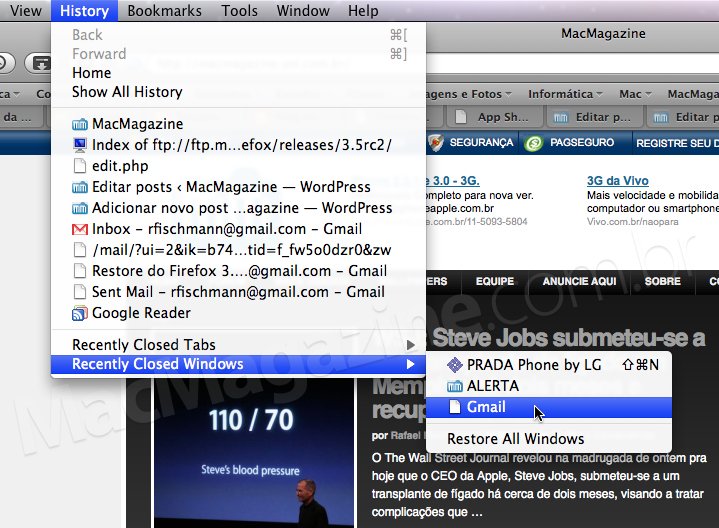Open Index of ftp releases/3.5rc2 entry
The image size is (719, 528).
point(238,145)
